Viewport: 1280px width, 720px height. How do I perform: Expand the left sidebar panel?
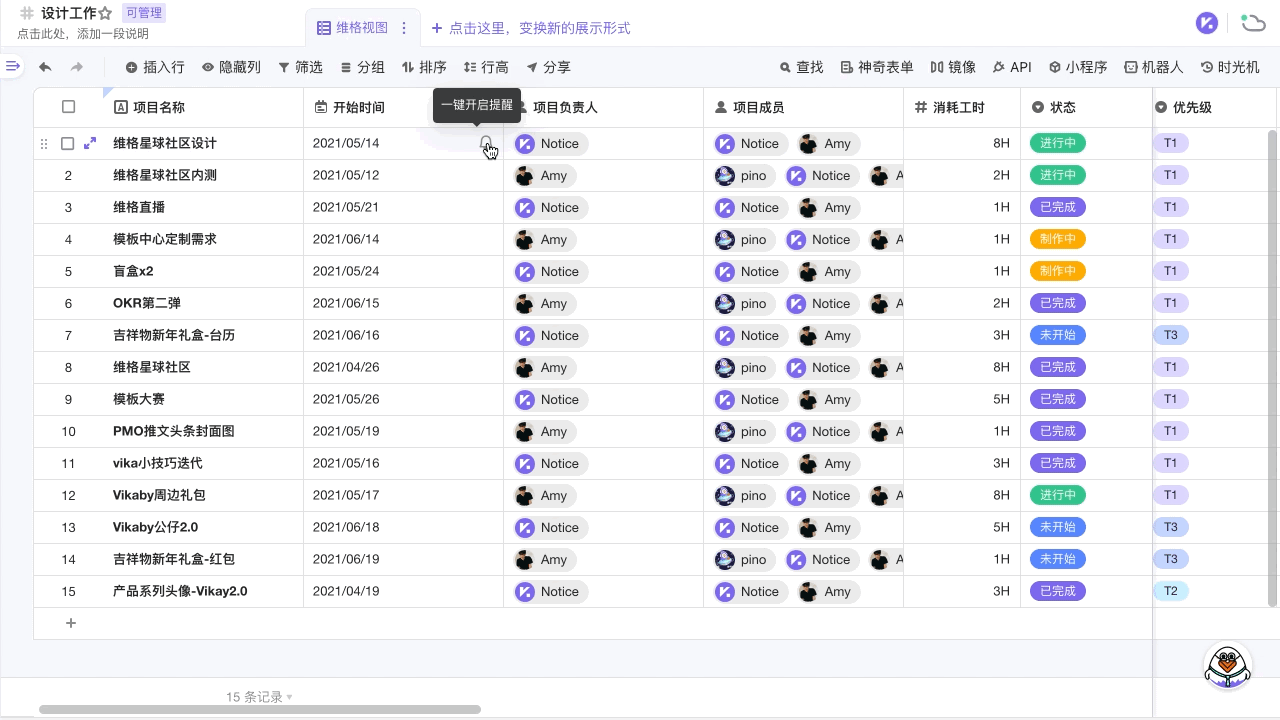point(12,66)
